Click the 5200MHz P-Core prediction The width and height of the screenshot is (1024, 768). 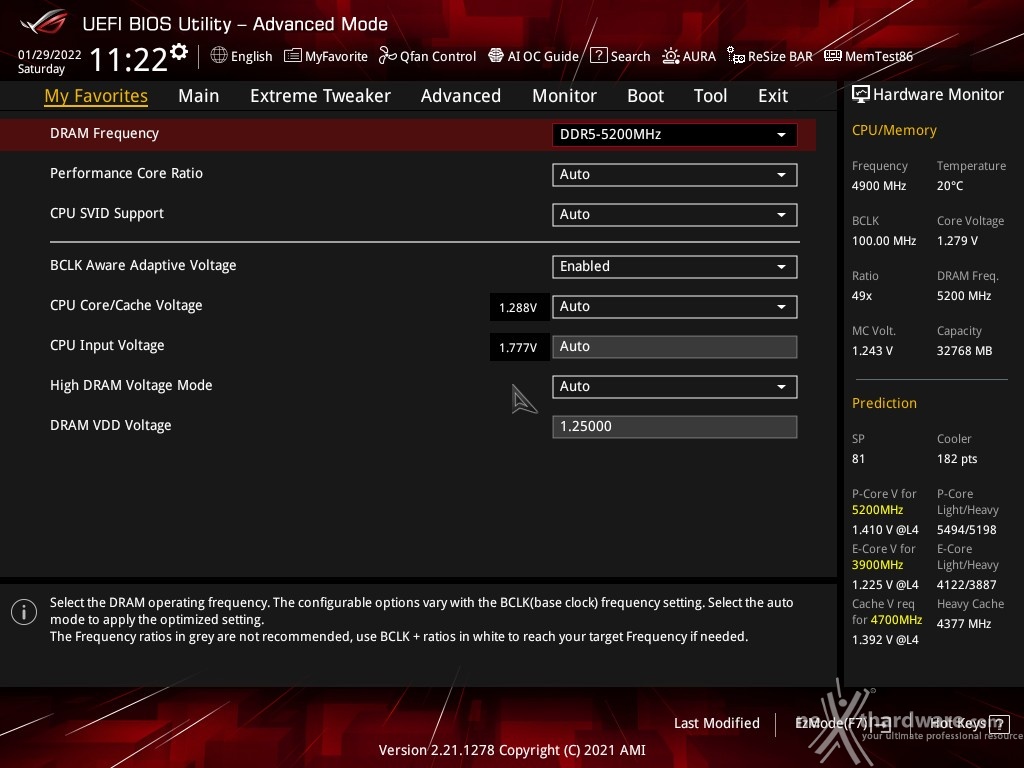(877, 510)
